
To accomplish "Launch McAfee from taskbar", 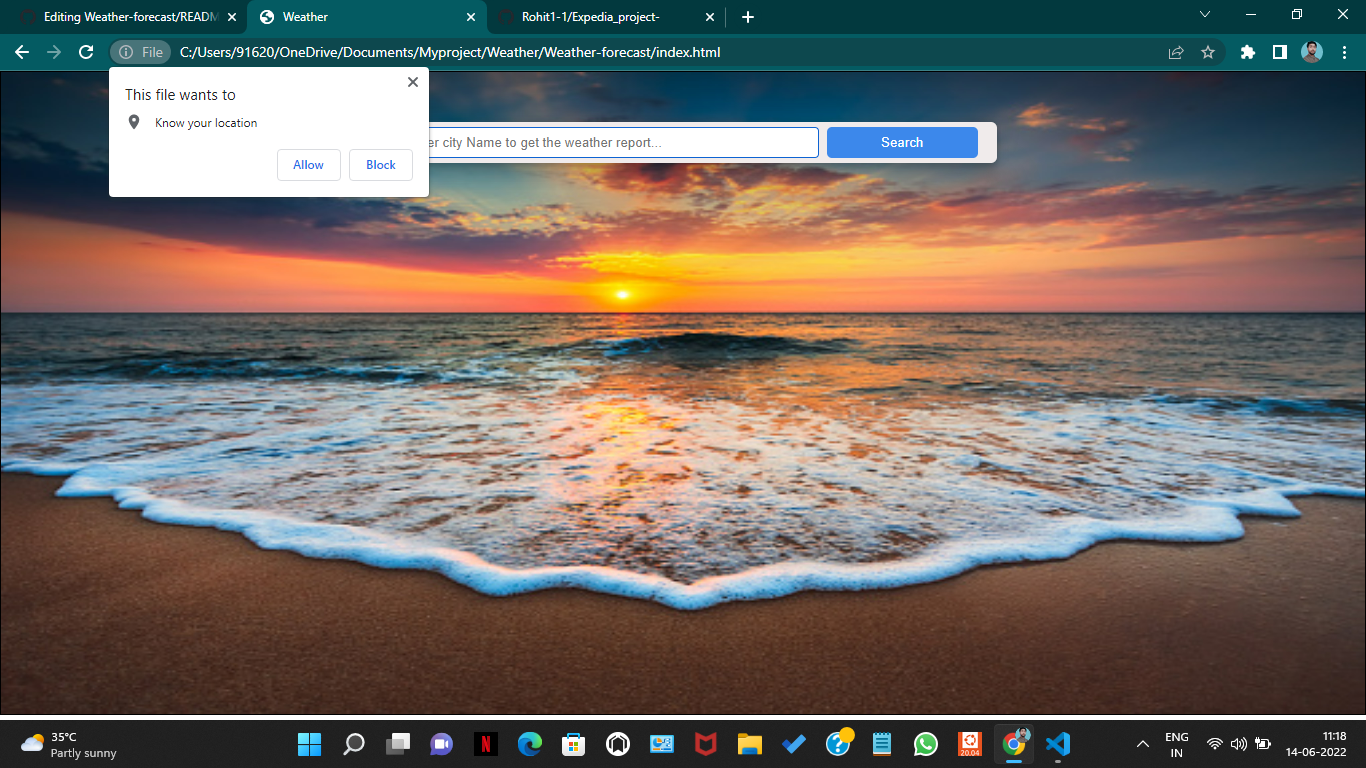I will (x=706, y=744).
